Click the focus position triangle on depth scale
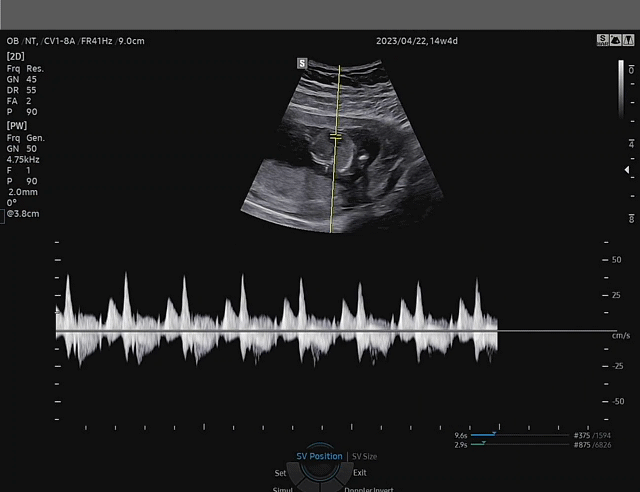Viewport: 640px width, 492px height. click(627, 170)
